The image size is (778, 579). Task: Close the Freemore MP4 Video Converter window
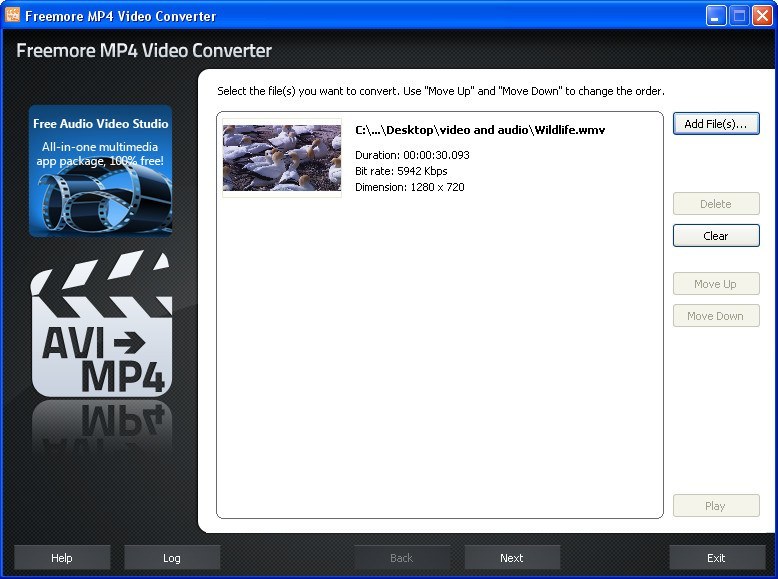[762, 16]
